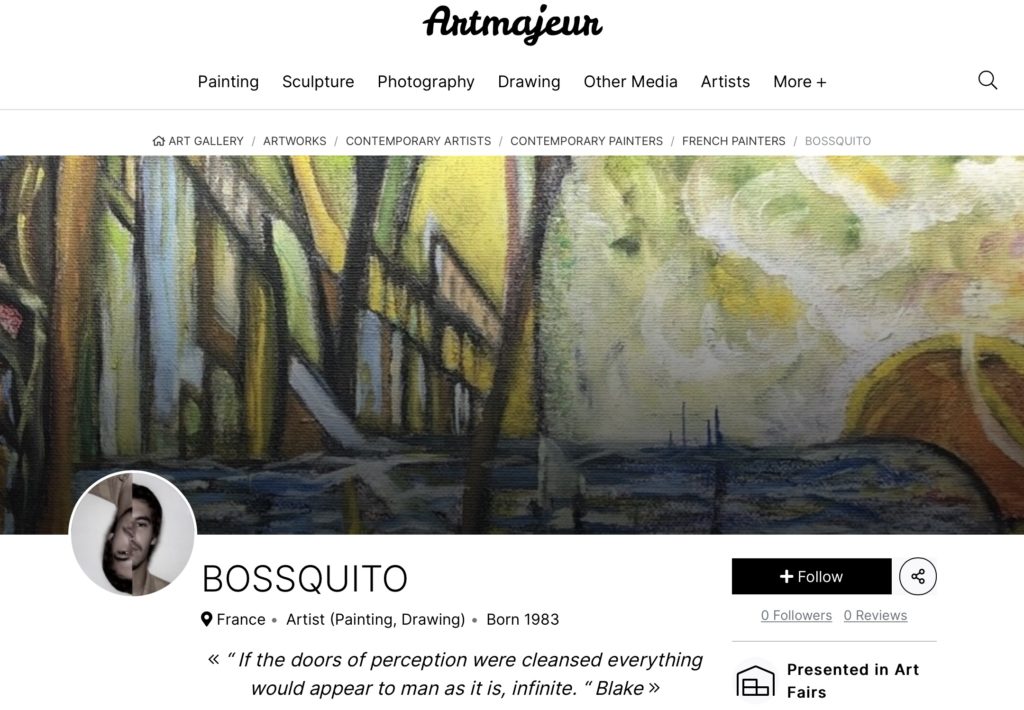
Task: Click the home icon in breadcrumb
Action: pyautogui.click(x=159, y=141)
